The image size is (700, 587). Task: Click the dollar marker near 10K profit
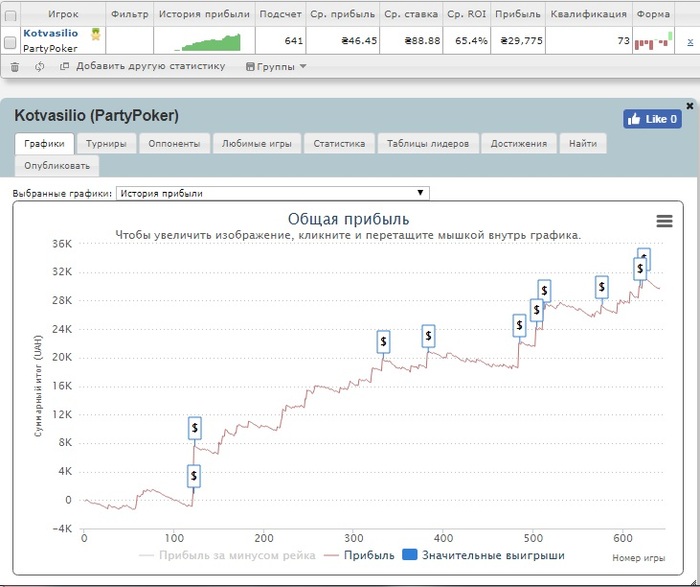pyautogui.click(x=195, y=428)
